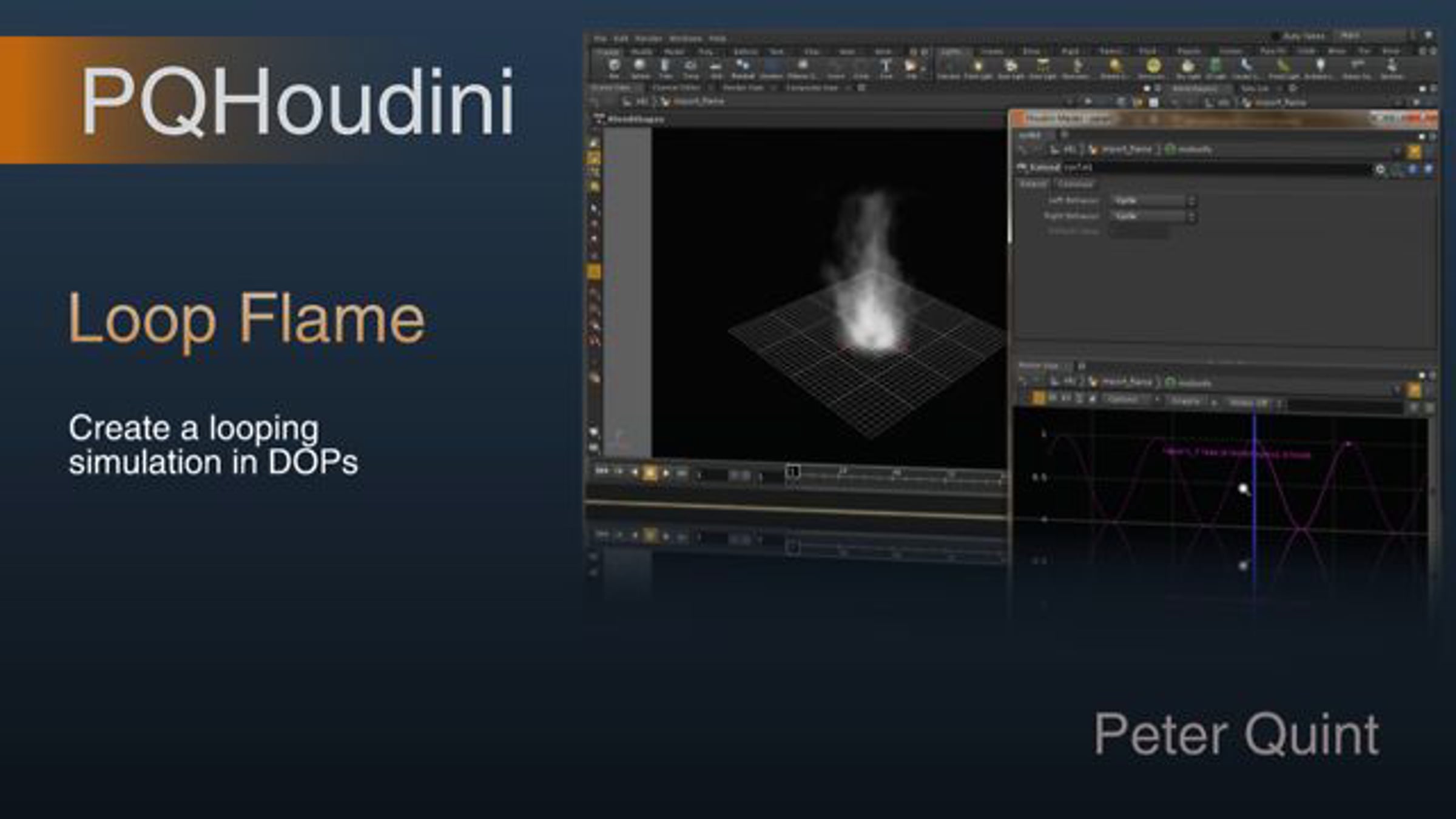This screenshot has width=1456, height=819.
Task: Add a Spot Light from the shelf
Action: [1011, 68]
